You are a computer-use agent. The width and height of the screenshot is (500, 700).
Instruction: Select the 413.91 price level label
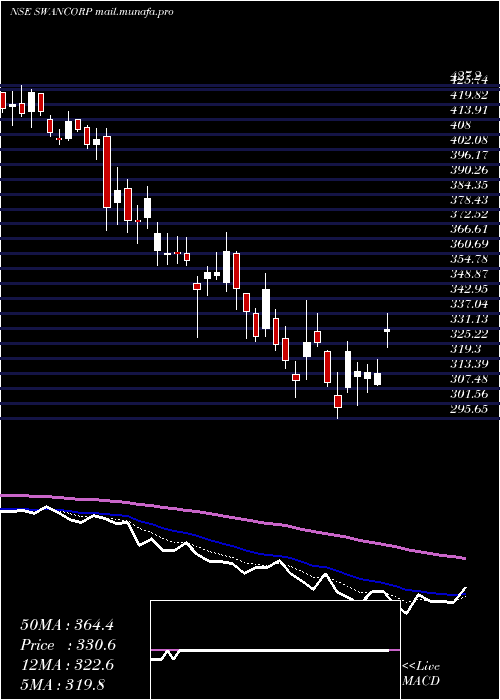point(470,110)
